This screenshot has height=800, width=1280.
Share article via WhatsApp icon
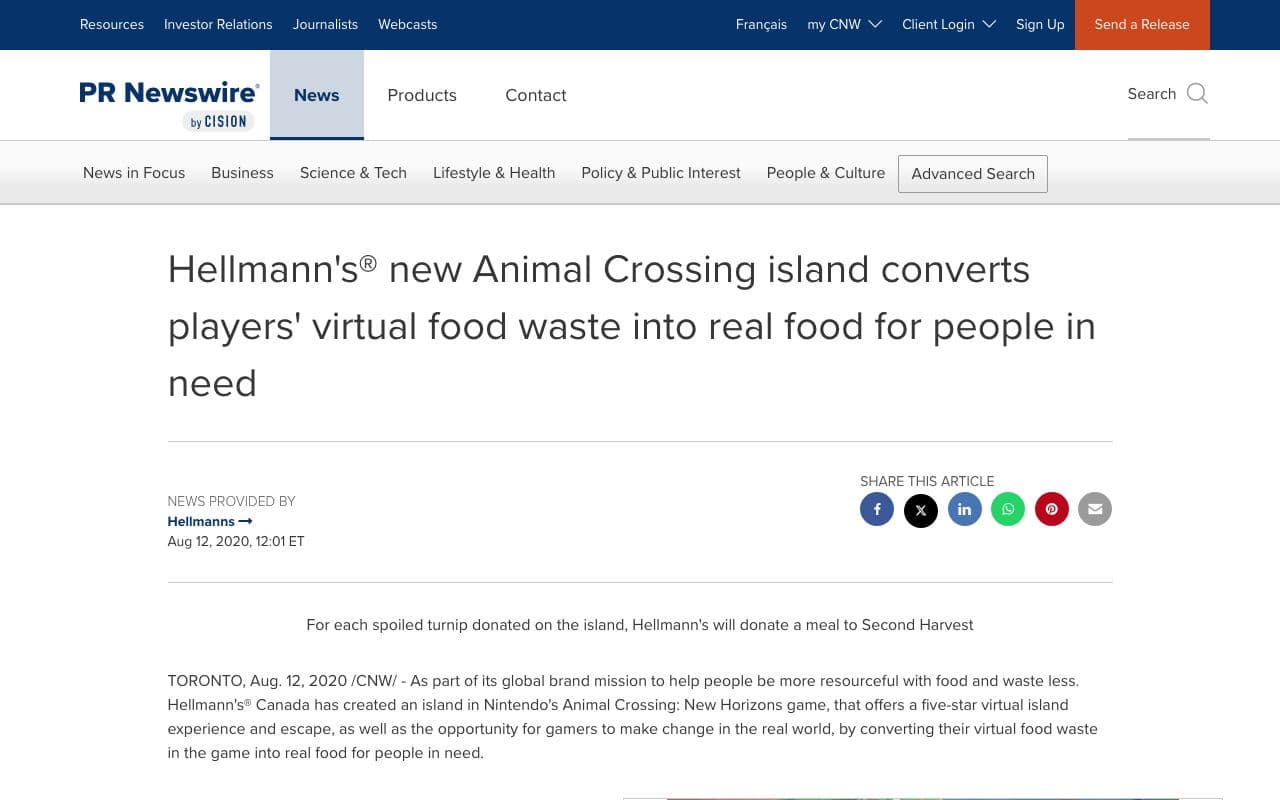1008,509
